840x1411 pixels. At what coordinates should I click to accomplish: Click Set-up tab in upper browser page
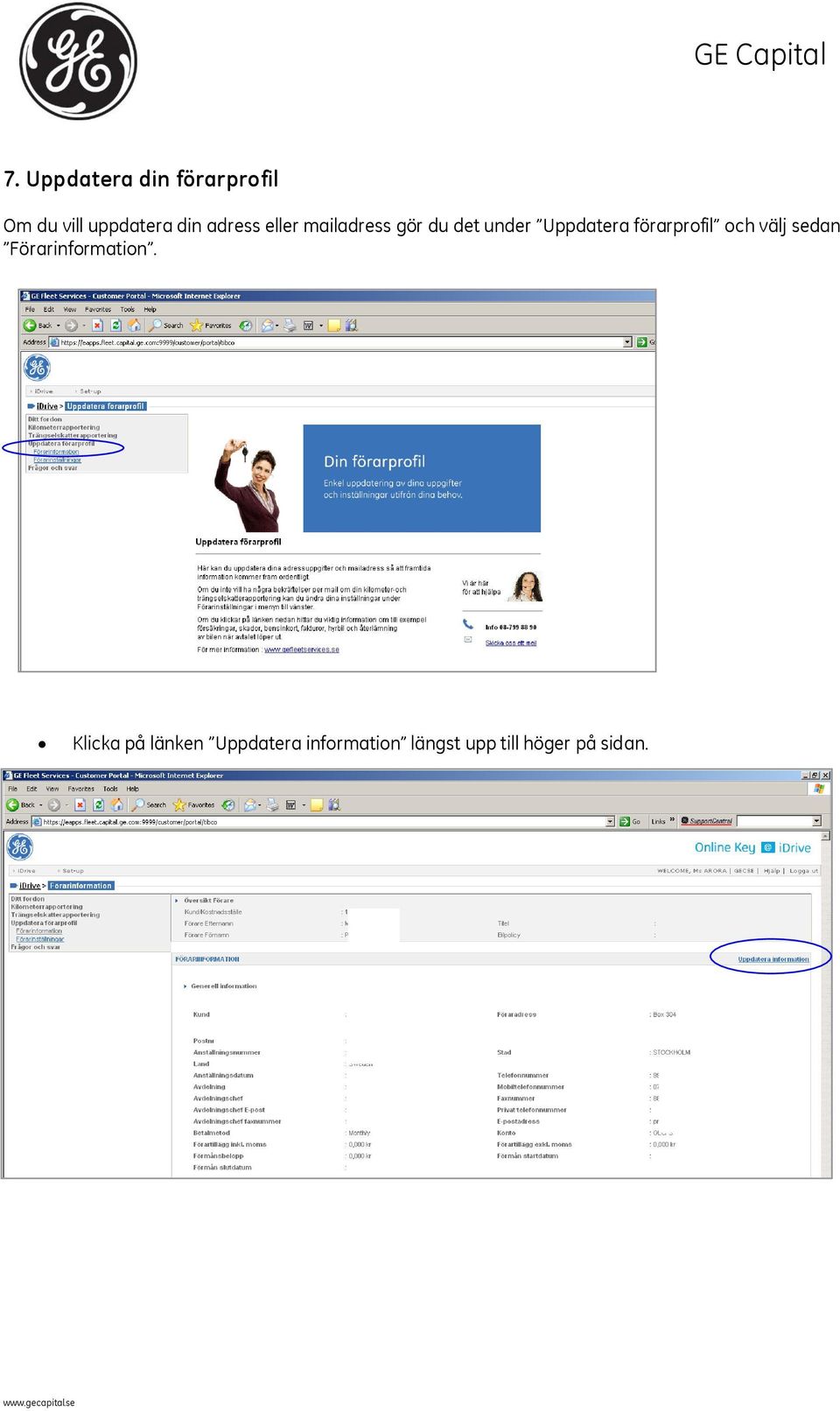[x=90, y=391]
